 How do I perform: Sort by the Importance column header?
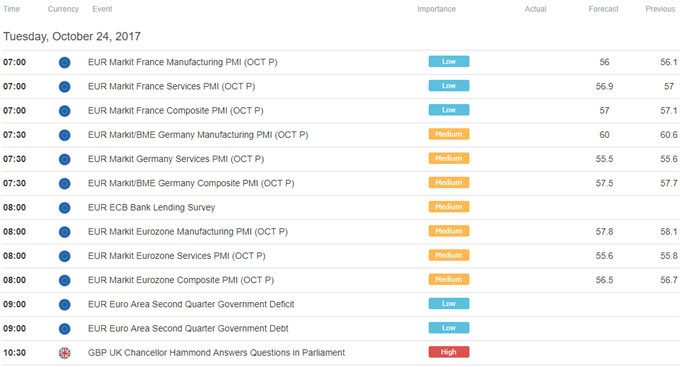(436, 9)
